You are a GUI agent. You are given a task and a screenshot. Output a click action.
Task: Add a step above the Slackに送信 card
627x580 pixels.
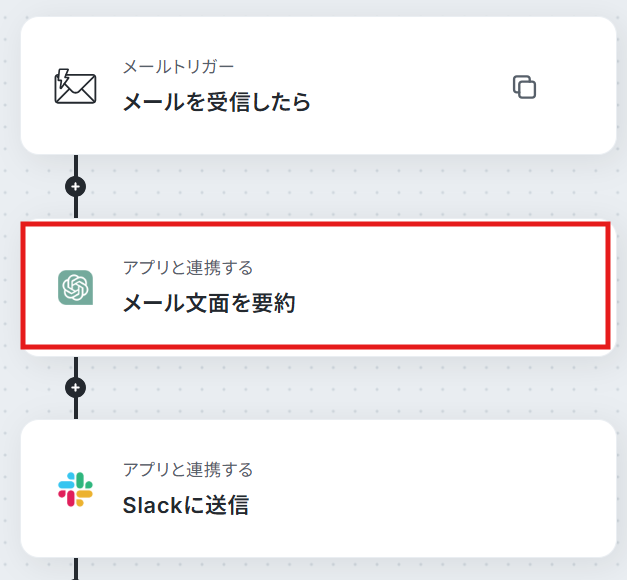click(x=76, y=388)
